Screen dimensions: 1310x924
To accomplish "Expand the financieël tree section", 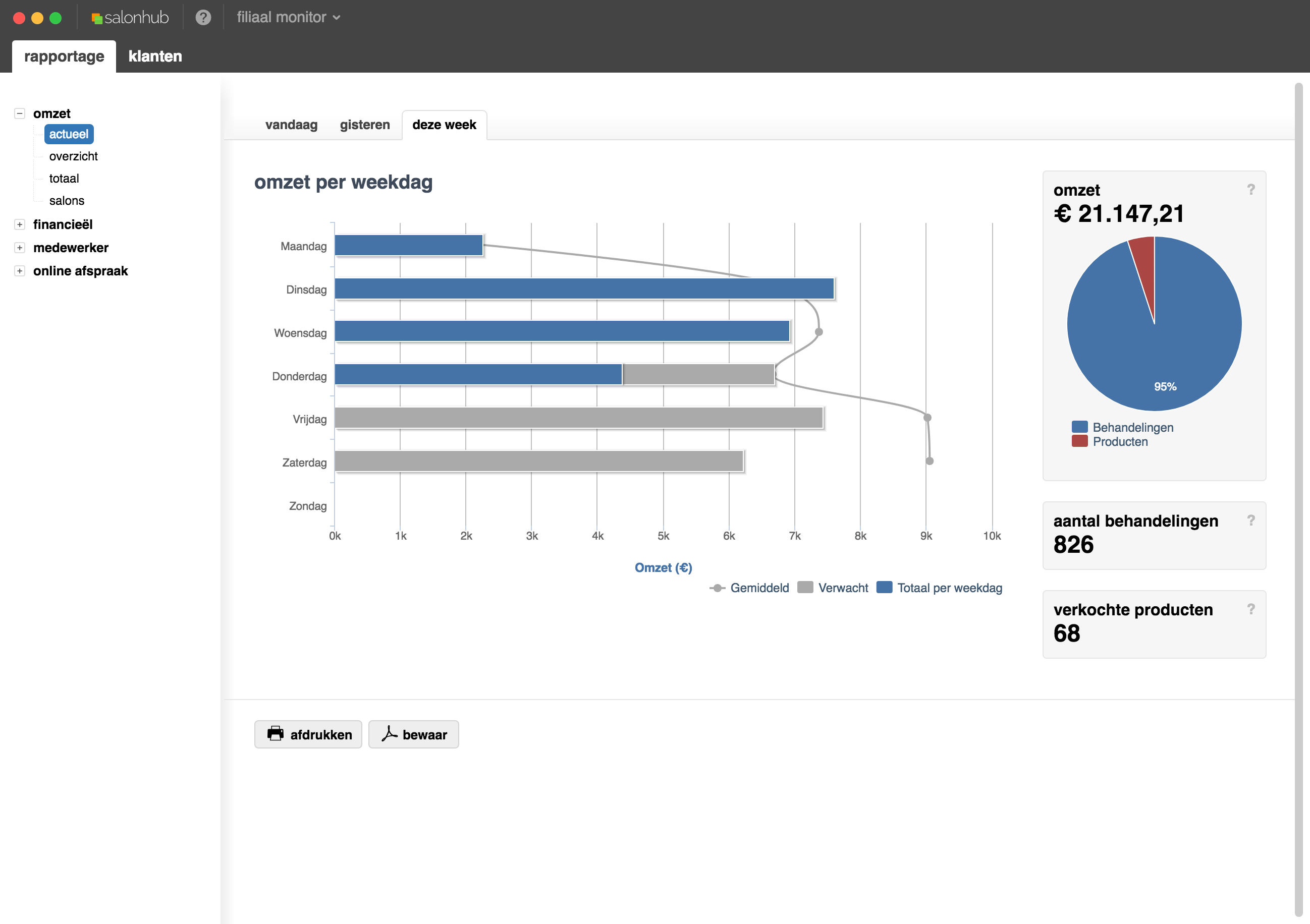I will (19, 225).
